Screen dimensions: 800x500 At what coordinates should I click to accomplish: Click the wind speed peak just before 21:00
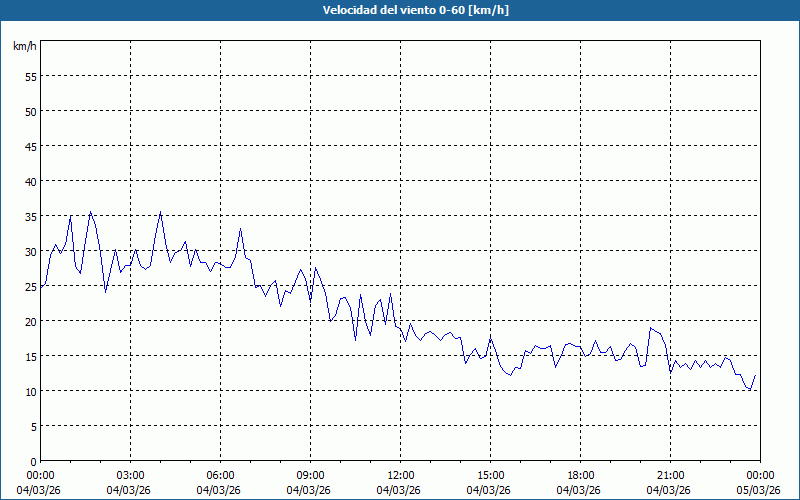coord(651,328)
